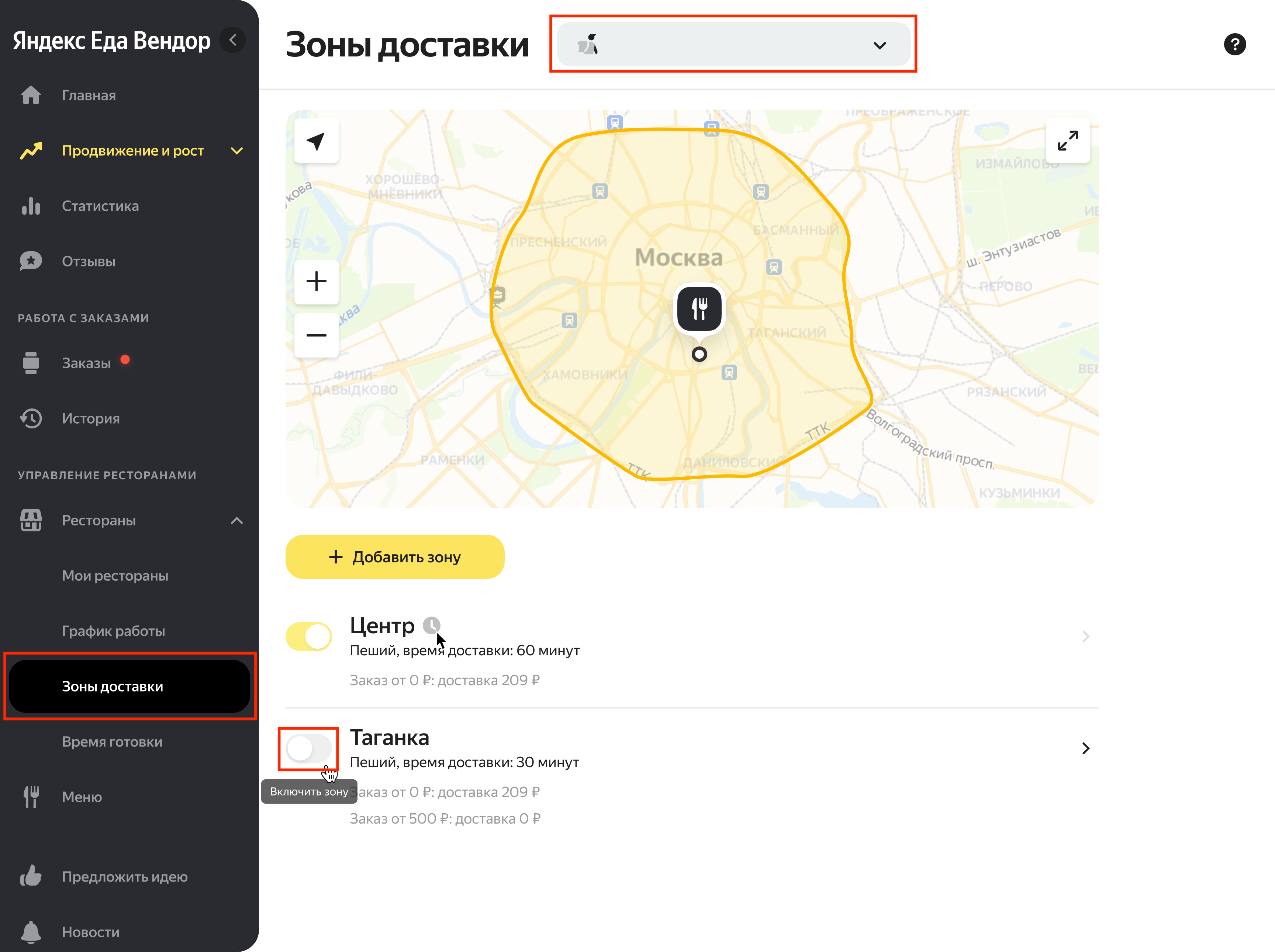
Task: Click the clock icon next to Центр
Action: coord(432,625)
